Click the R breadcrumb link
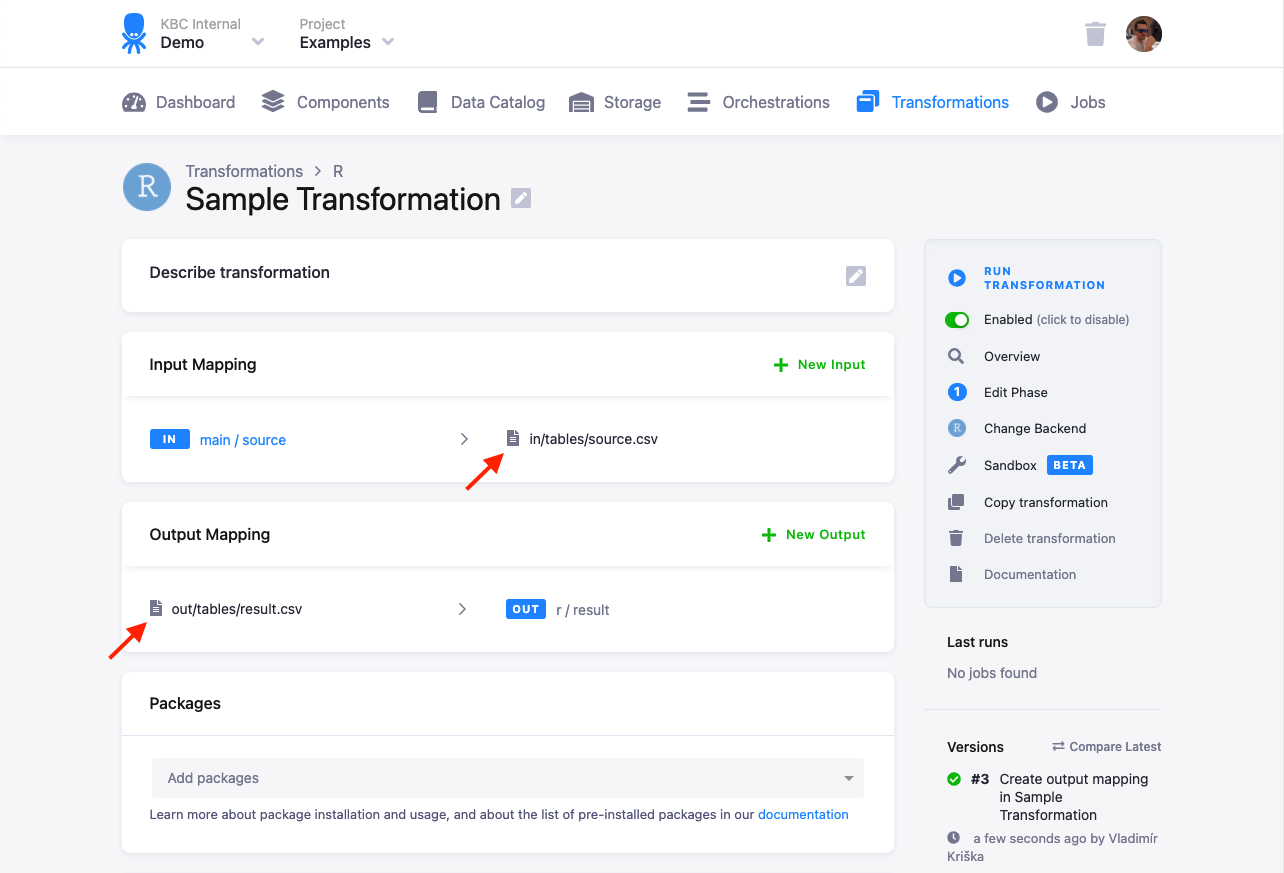The image size is (1284, 873). pos(338,171)
